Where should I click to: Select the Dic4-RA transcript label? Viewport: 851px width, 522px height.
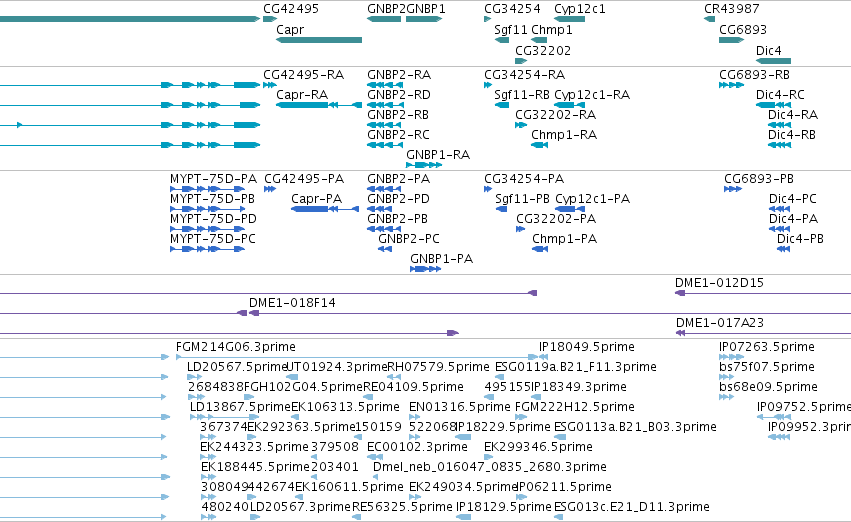[x=793, y=114]
